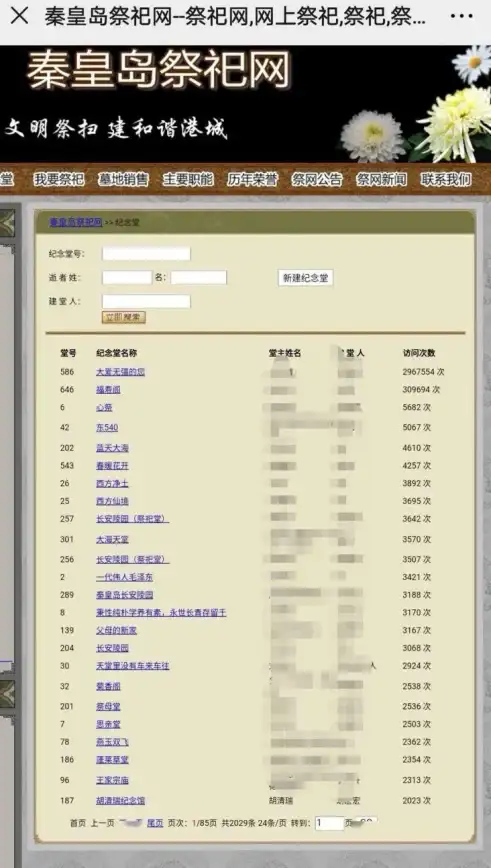This screenshot has width=491, height=868.
Task: Open memorial hall number 586 link
Action: pyautogui.click(x=121, y=372)
